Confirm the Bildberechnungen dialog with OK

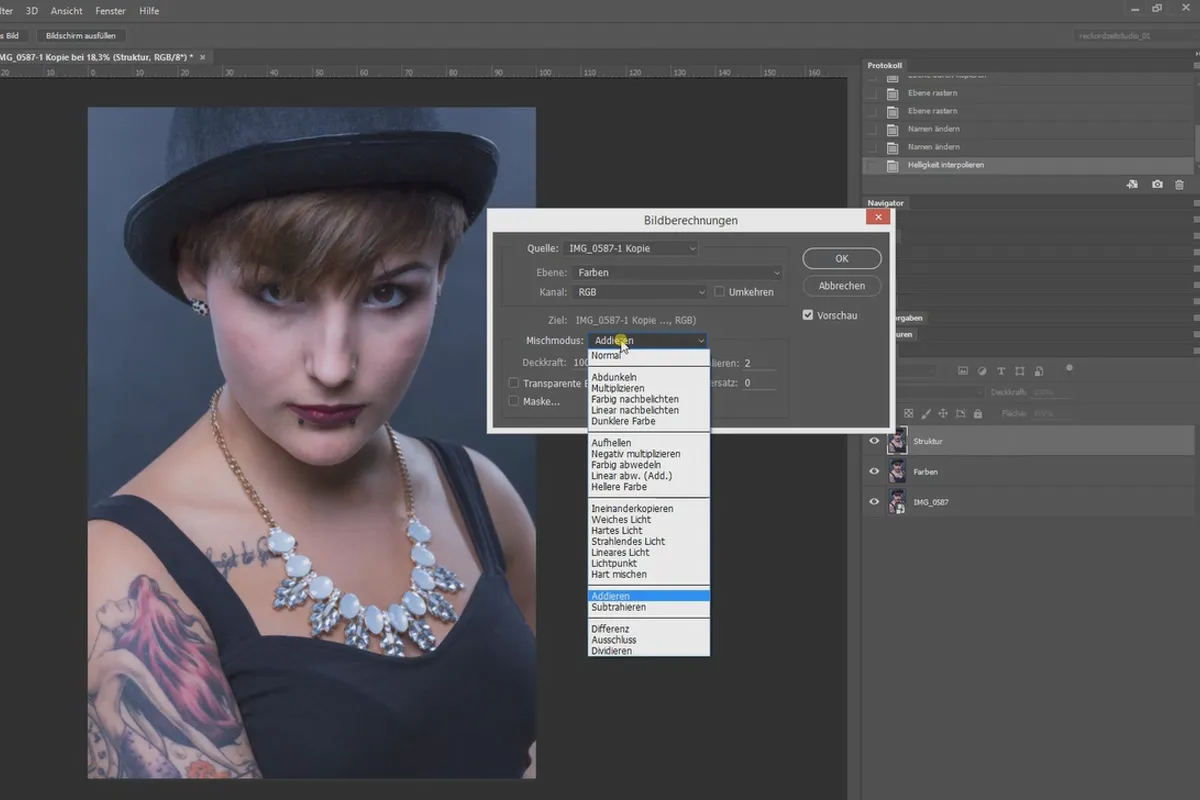coord(842,258)
